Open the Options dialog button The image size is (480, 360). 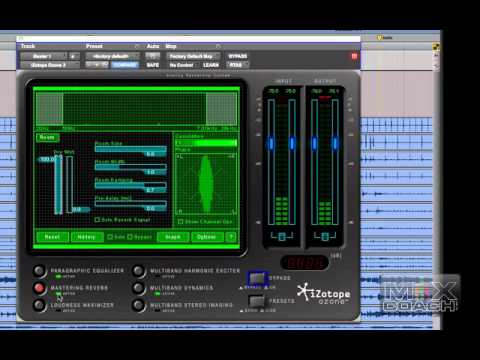tap(207, 237)
